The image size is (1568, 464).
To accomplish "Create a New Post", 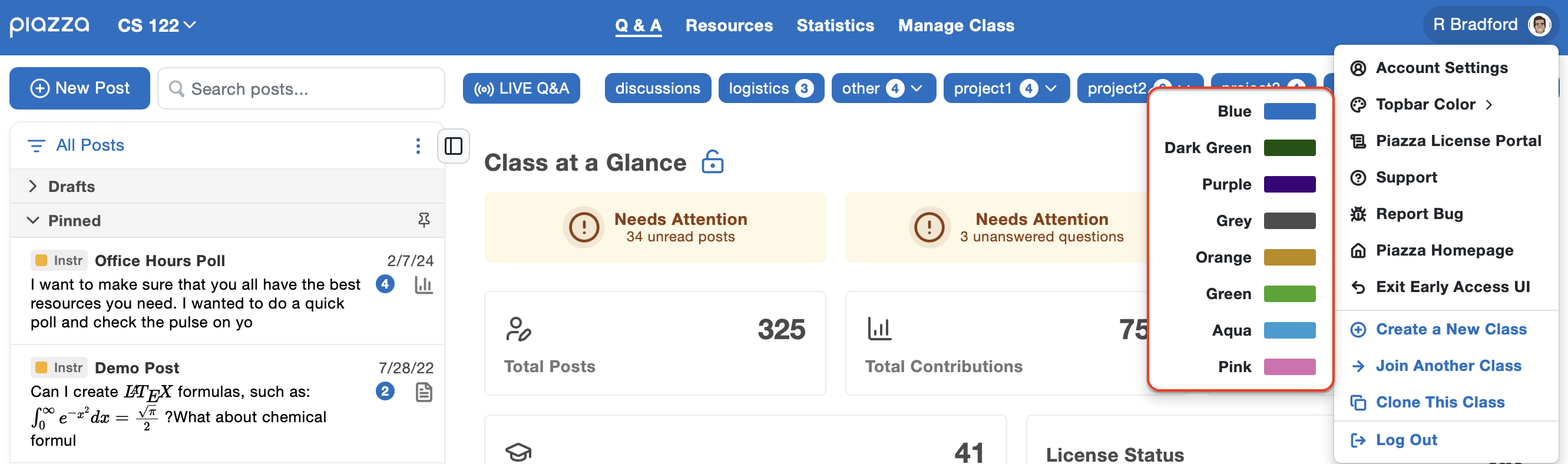I will pyautogui.click(x=80, y=88).
